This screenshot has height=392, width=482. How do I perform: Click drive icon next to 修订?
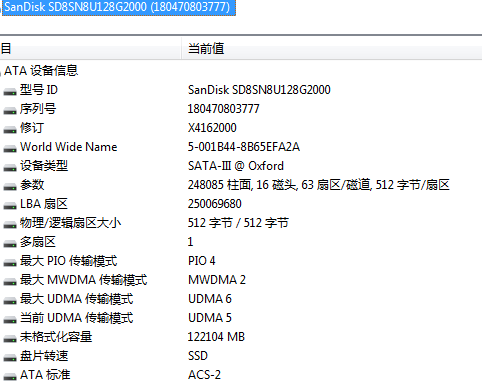point(10,129)
